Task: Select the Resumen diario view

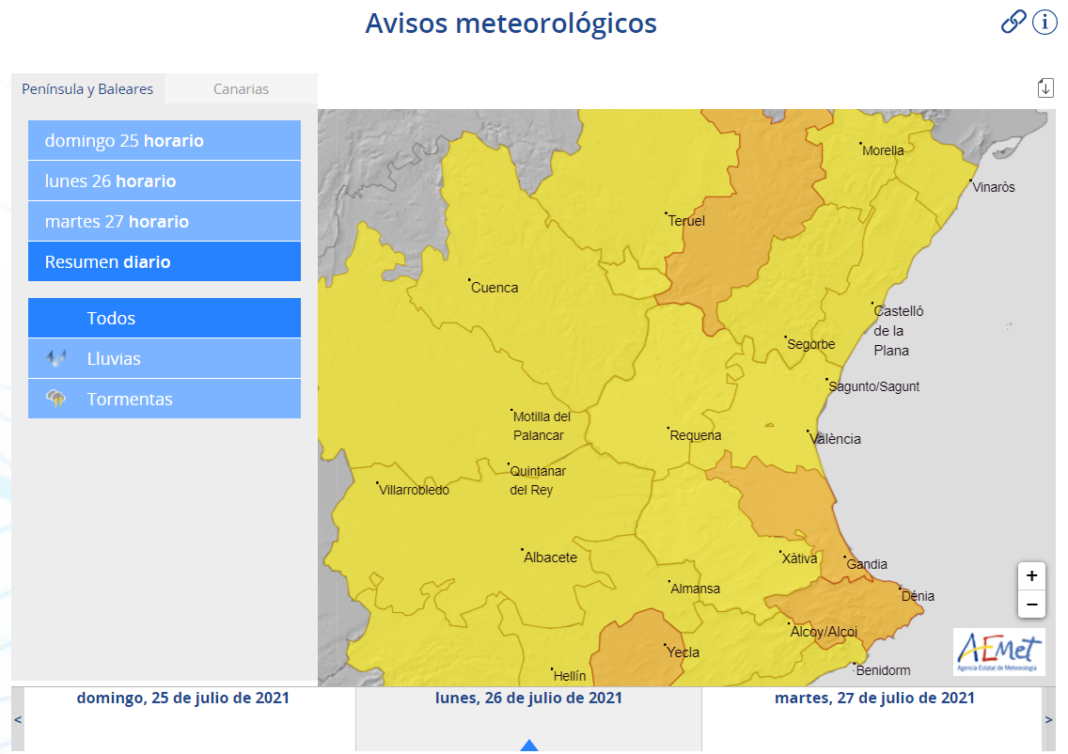Action: click(x=164, y=262)
